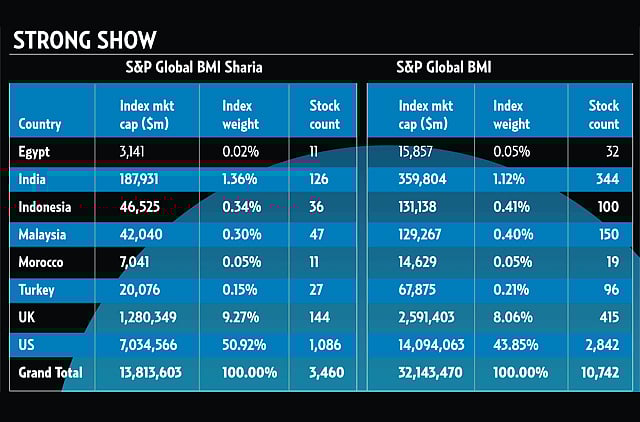Click the Country column header
Image resolution: width=640 pixels, height=422 pixels.
point(40,124)
